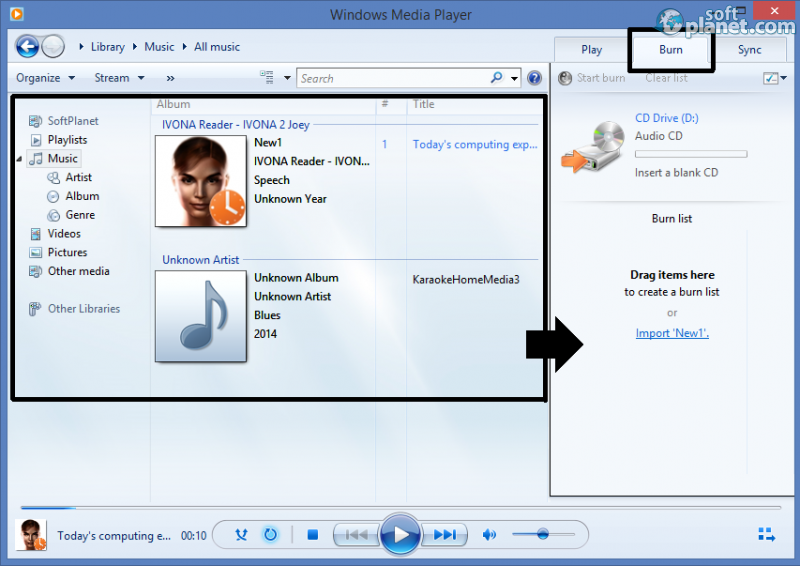Open the search options dropdown arrow
This screenshot has height=566, width=800.
pyautogui.click(x=514, y=78)
